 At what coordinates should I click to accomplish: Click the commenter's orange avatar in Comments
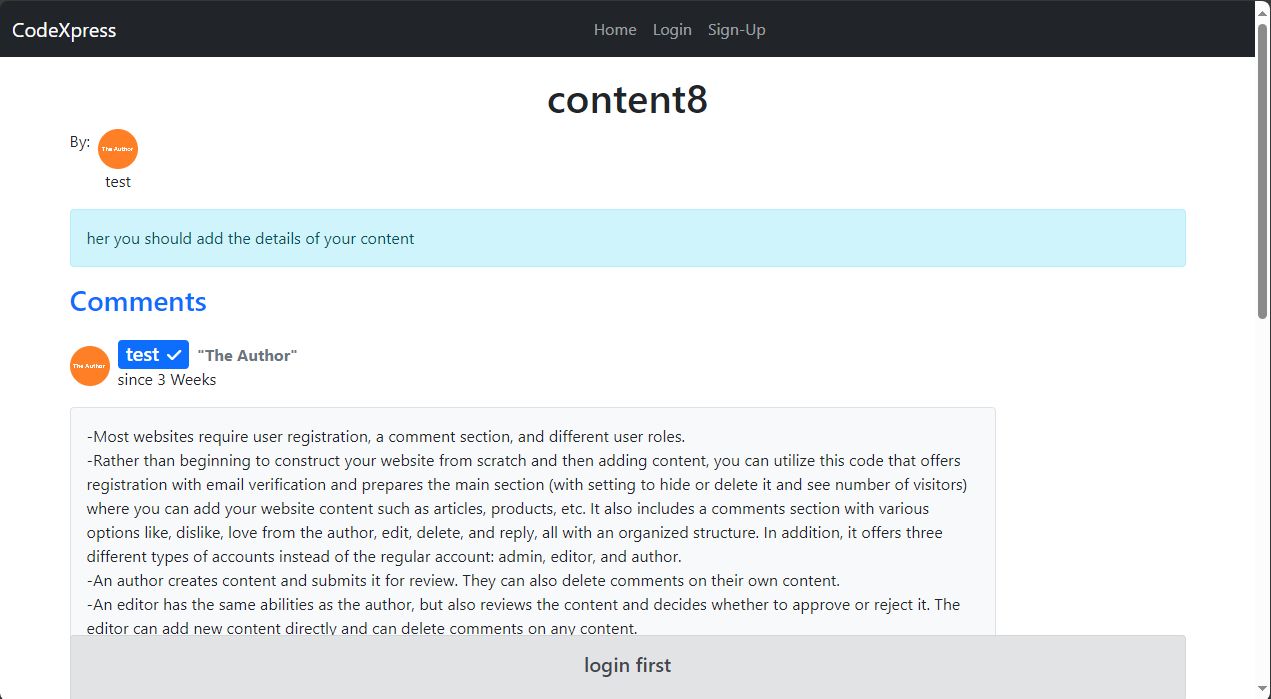90,366
